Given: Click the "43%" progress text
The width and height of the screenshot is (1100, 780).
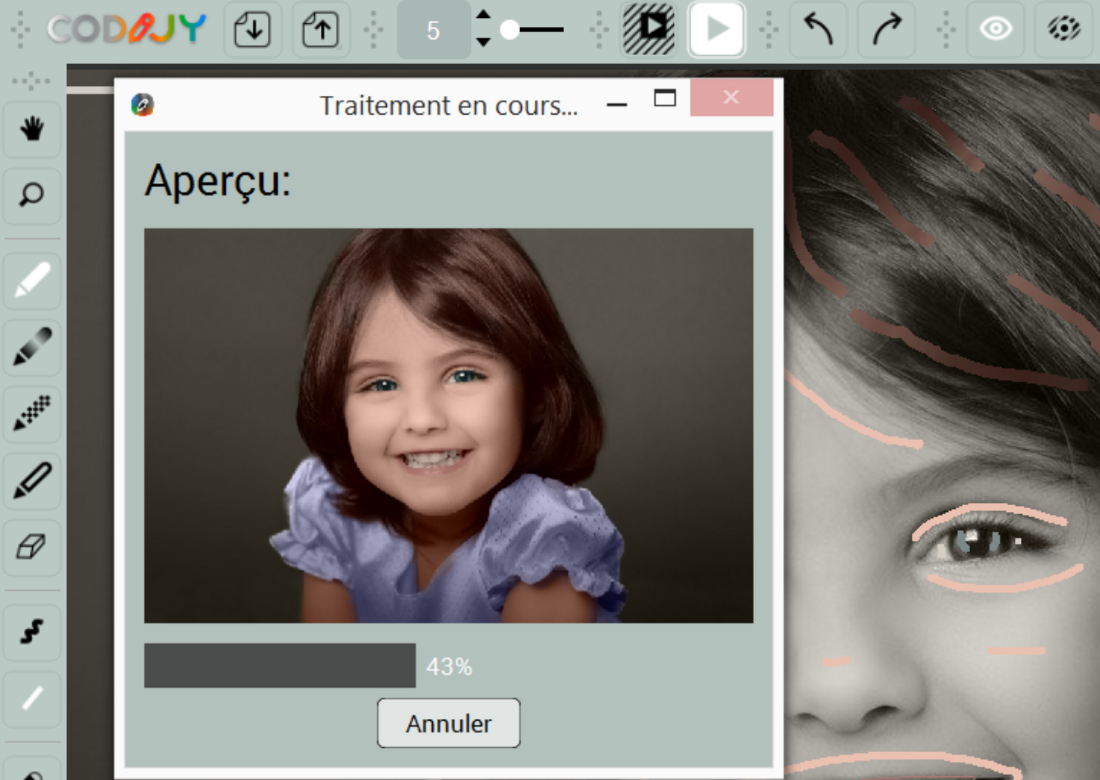Looking at the screenshot, I should coord(449,666).
